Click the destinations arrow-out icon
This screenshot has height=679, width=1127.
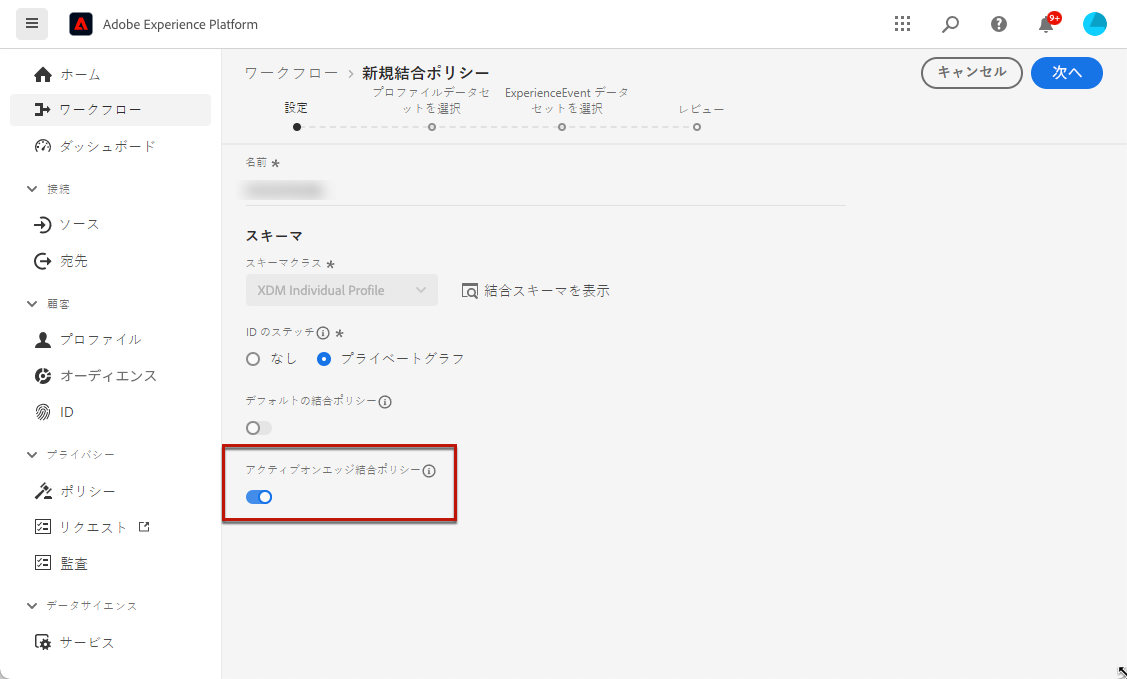(43, 261)
